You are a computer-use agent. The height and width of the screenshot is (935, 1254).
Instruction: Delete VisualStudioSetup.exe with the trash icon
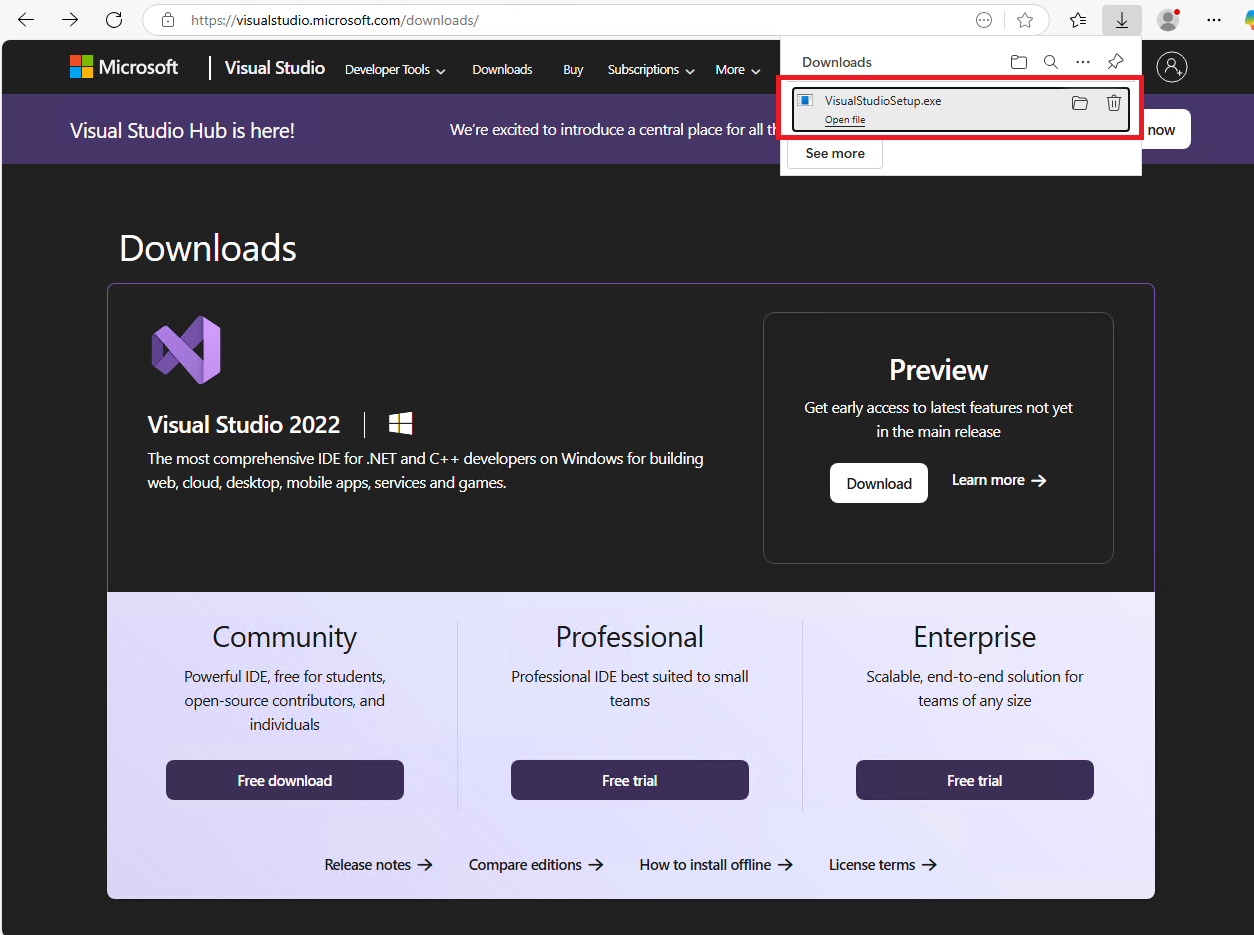coord(1114,102)
